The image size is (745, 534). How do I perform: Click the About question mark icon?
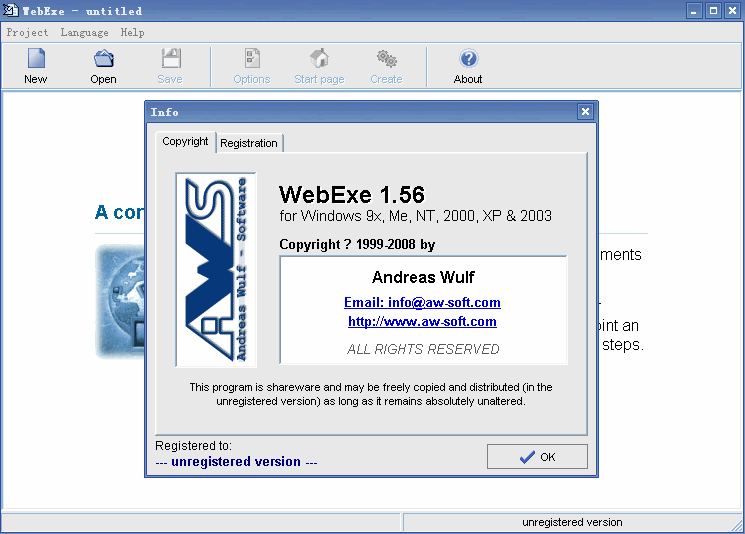tap(468, 59)
